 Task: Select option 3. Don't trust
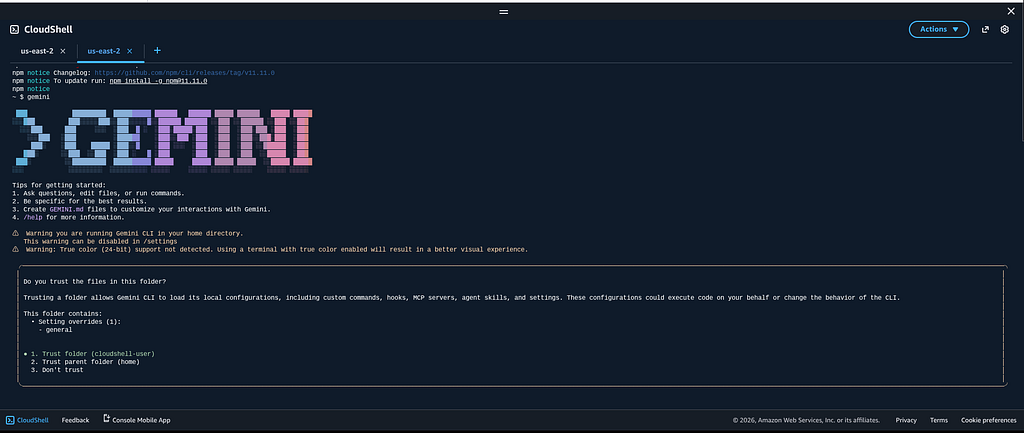pyautogui.click(x=57, y=370)
